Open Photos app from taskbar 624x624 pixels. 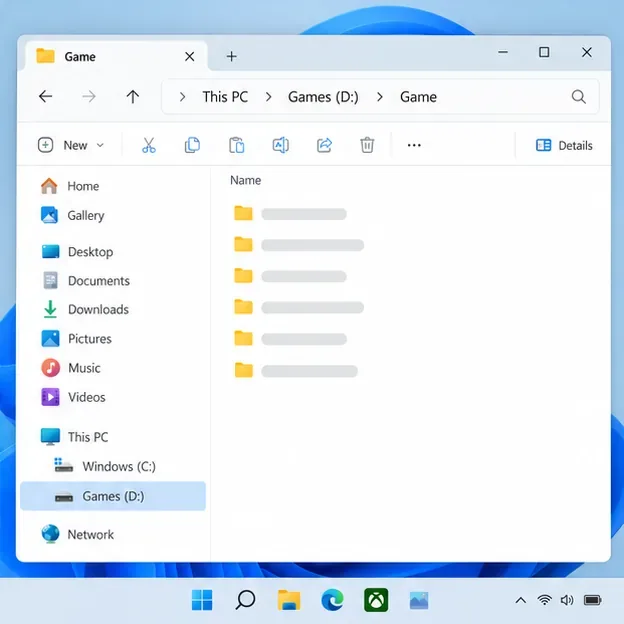pyautogui.click(x=419, y=600)
